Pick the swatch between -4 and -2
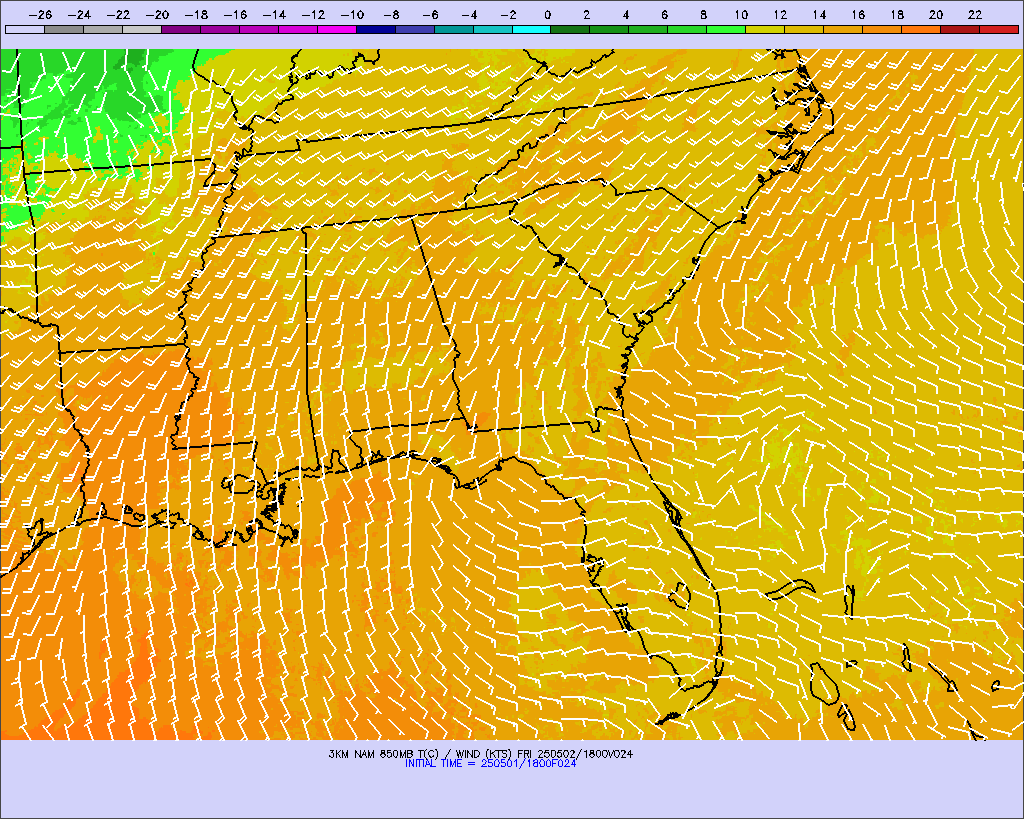Viewport: 1024px width, 819px height. click(492, 29)
